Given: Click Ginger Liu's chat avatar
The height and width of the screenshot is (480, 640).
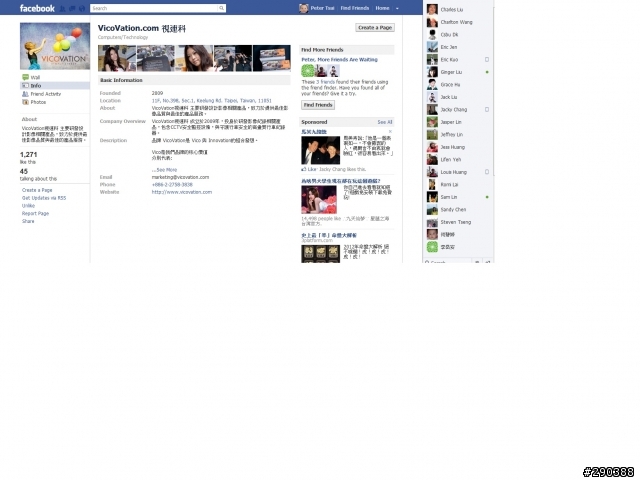Looking at the screenshot, I should 432,72.
